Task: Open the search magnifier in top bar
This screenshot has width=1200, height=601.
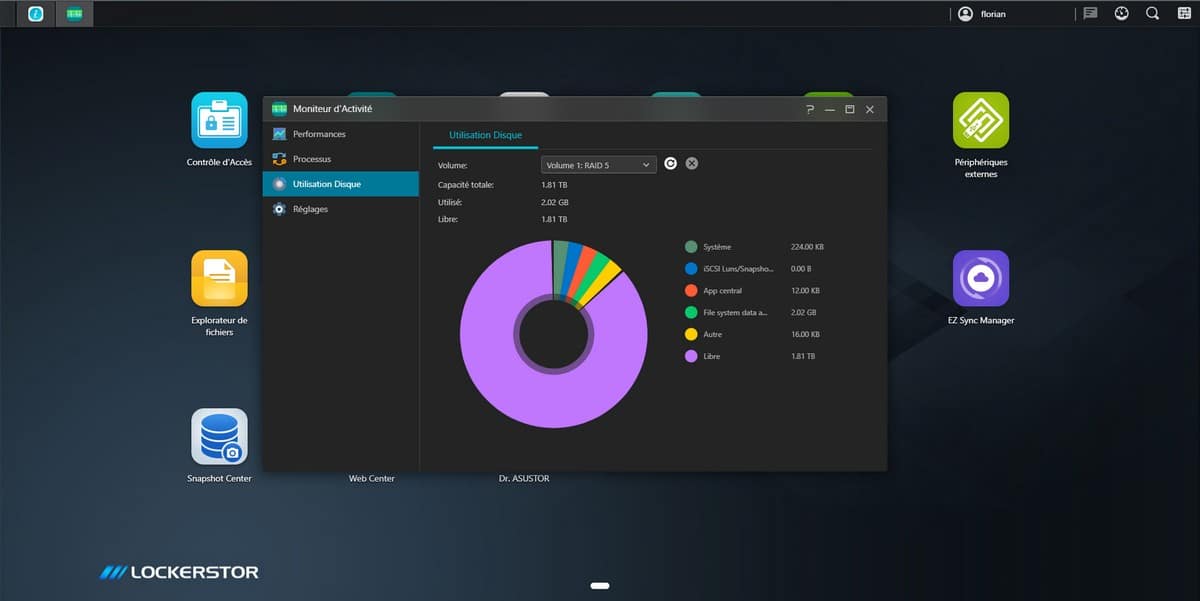Action: coord(1152,14)
